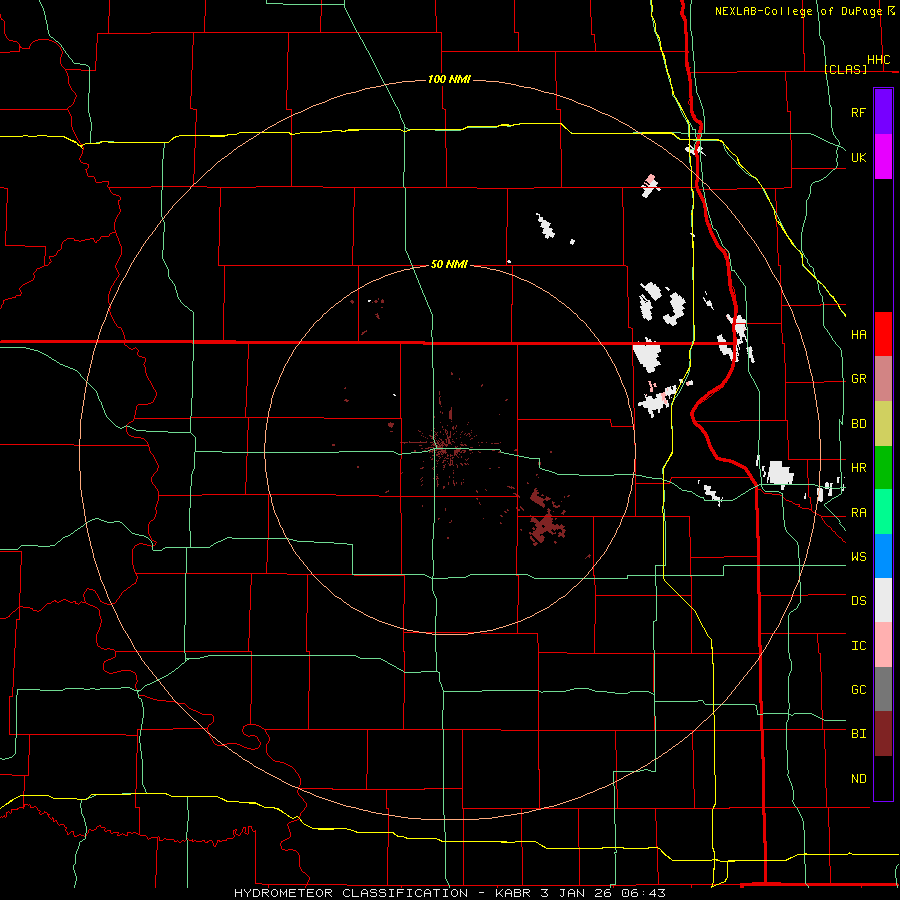Pick the green HR legend swatch
900x900 pixels.
[x=883, y=468]
